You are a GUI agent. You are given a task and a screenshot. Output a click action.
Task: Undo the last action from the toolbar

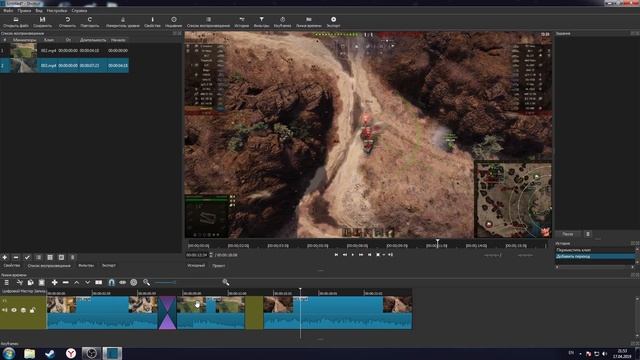coord(67,22)
